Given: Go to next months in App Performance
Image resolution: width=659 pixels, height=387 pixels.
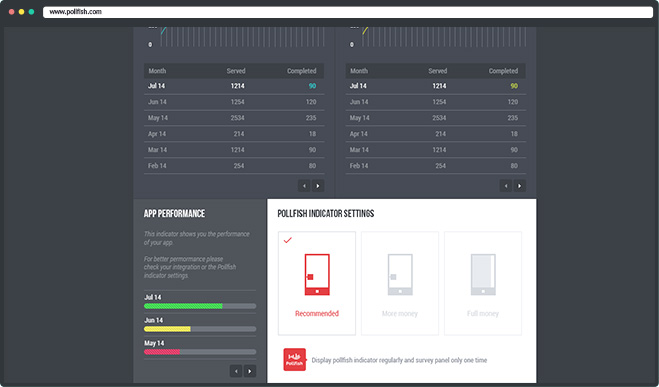Looking at the screenshot, I should click(250, 371).
